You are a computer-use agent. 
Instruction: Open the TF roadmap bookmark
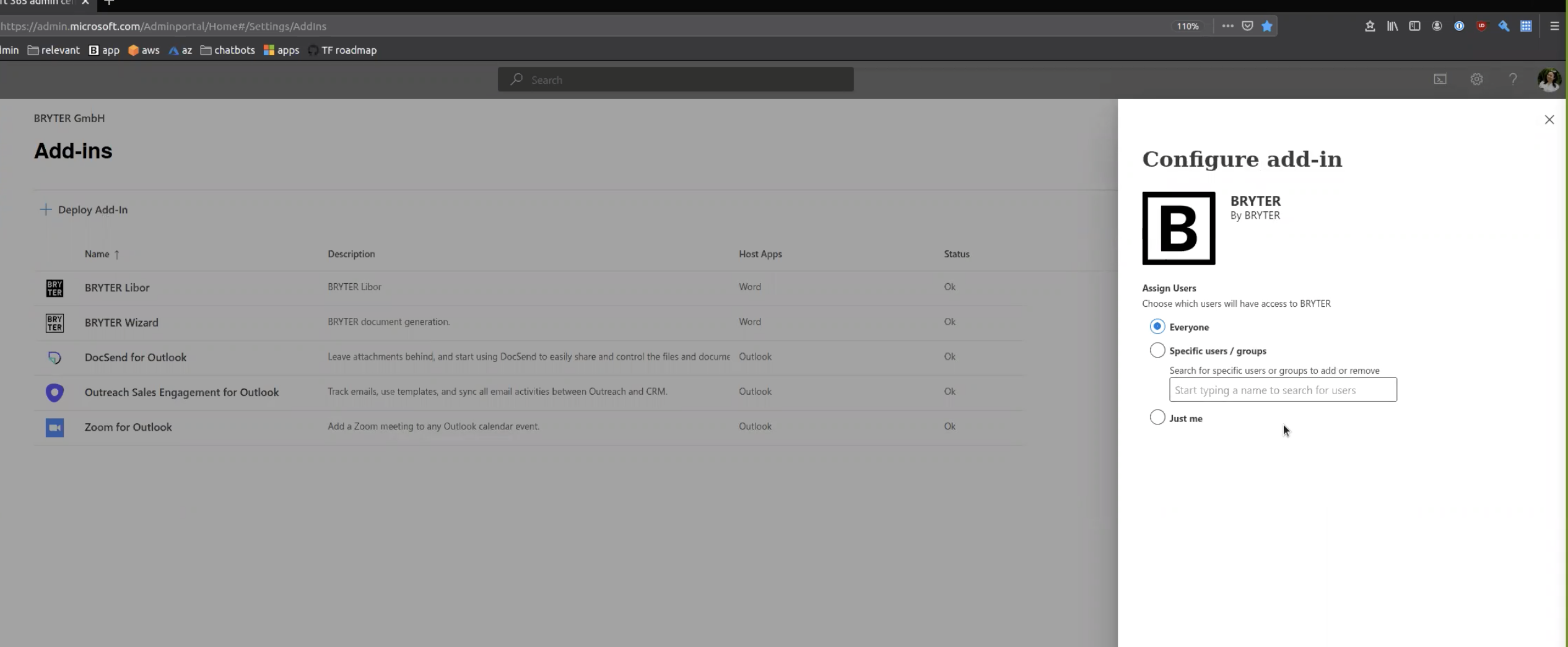(342, 50)
